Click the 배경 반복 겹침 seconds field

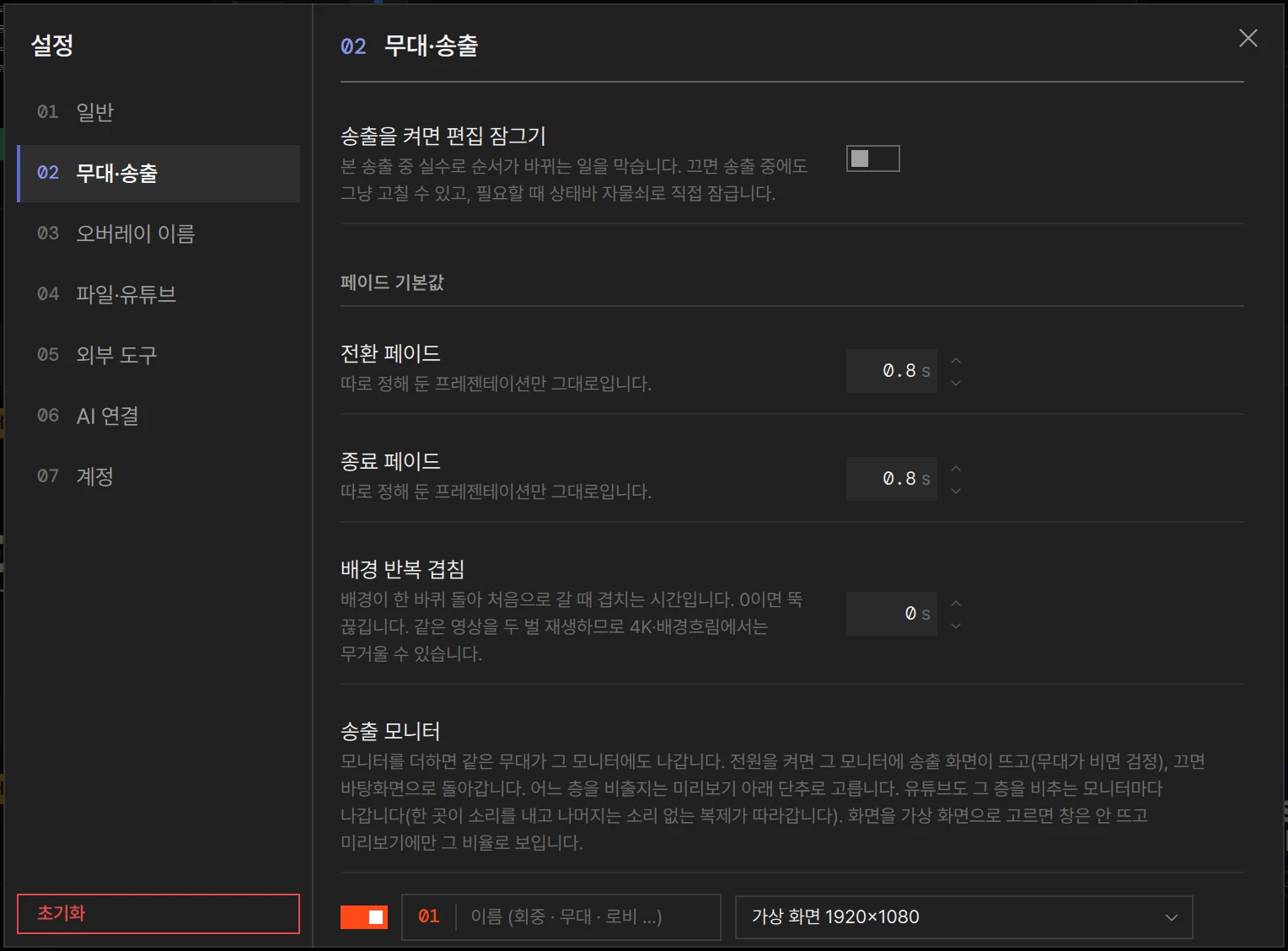(892, 614)
